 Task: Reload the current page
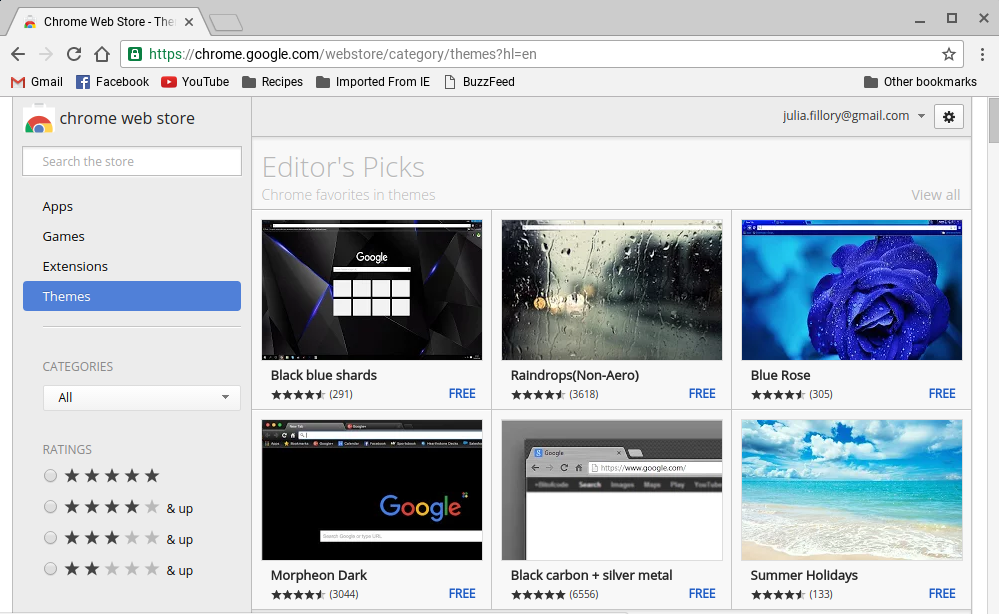pos(72,54)
